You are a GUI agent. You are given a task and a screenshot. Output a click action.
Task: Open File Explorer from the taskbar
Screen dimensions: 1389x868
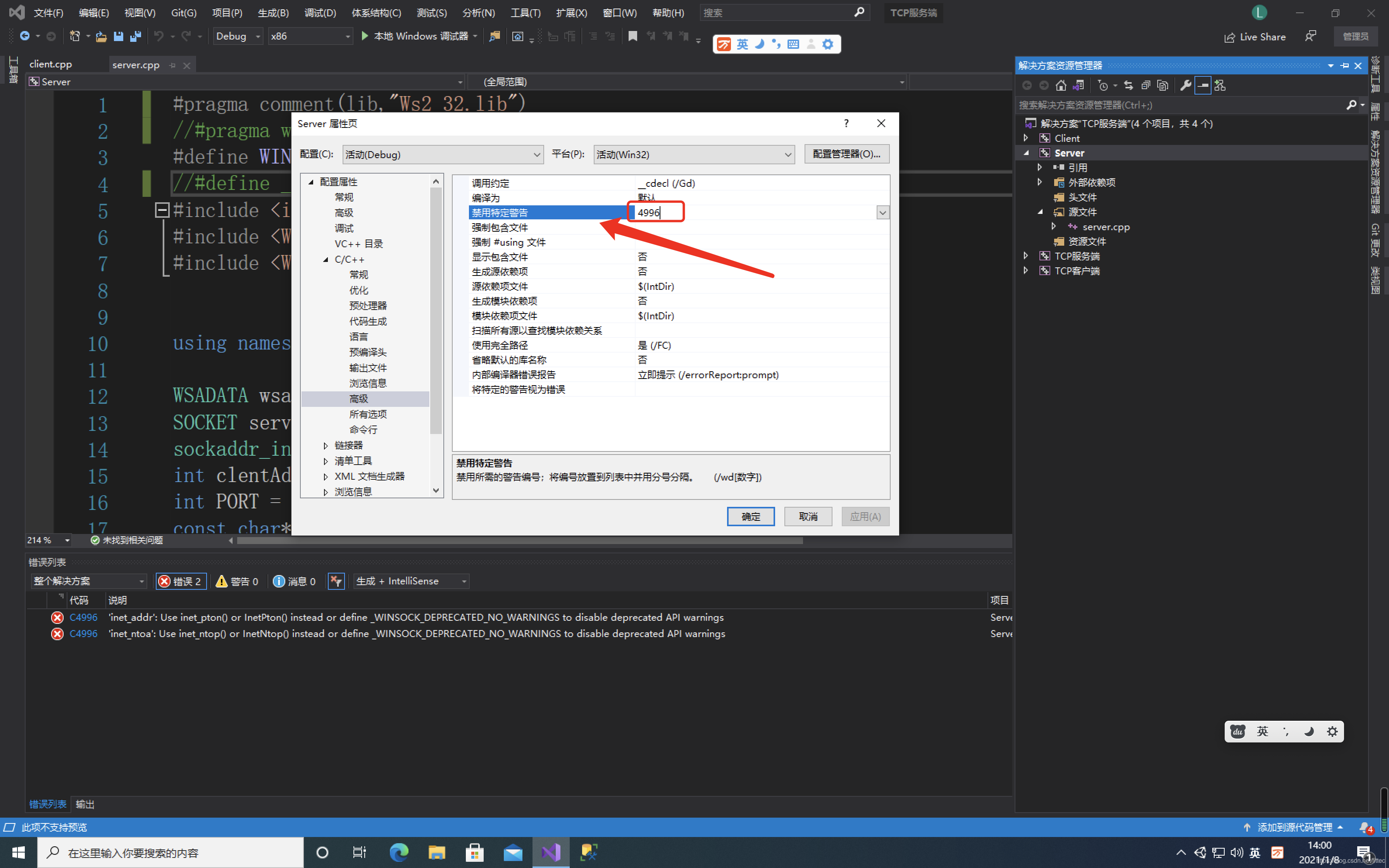tap(437, 852)
